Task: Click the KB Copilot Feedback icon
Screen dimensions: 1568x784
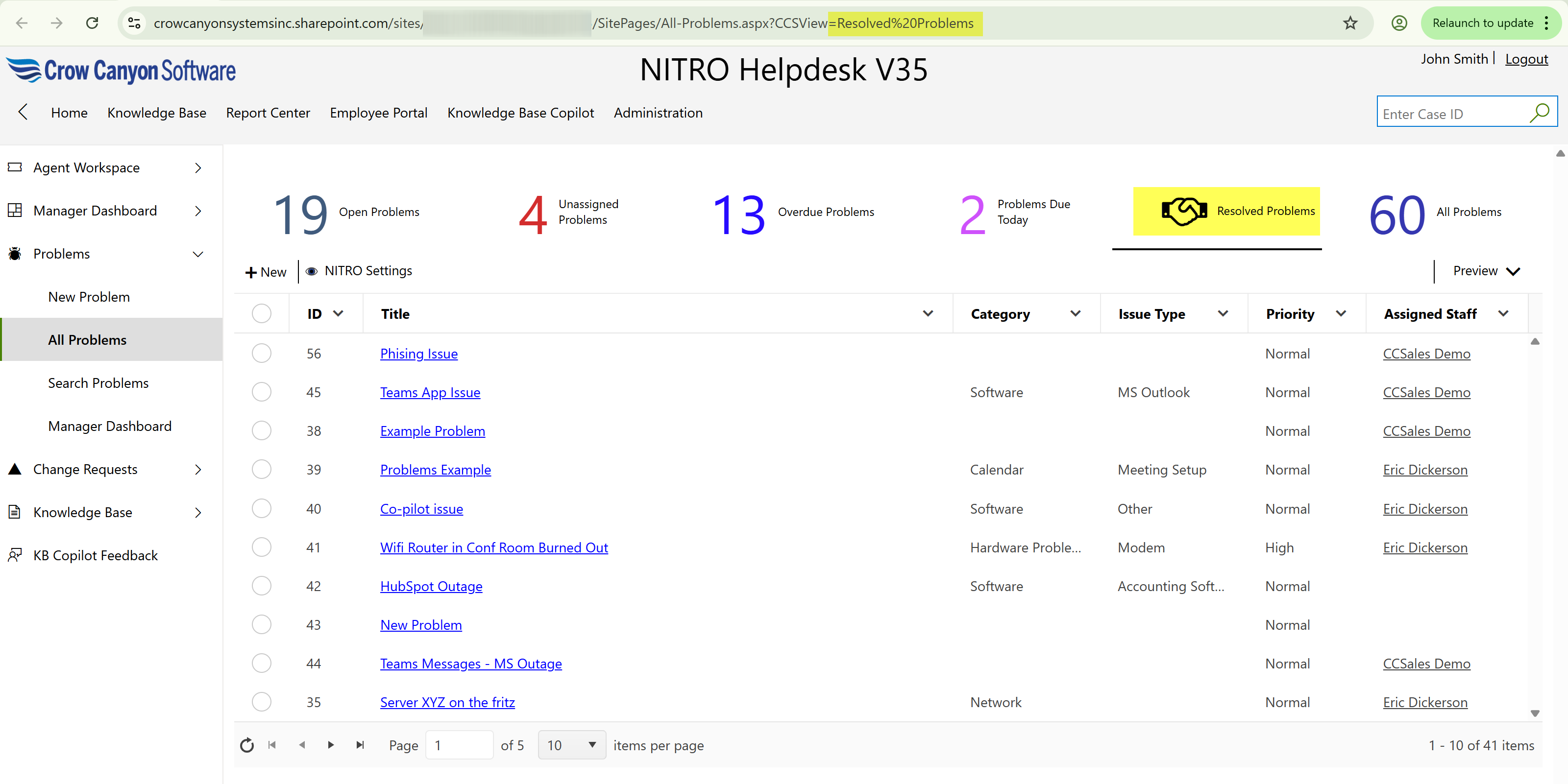Action: coord(15,555)
